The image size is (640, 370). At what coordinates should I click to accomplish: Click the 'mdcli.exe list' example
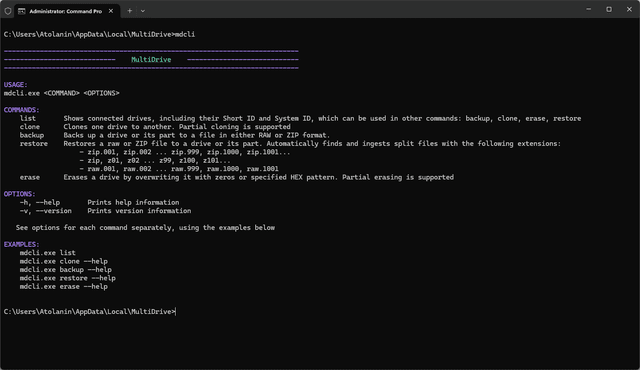point(47,253)
